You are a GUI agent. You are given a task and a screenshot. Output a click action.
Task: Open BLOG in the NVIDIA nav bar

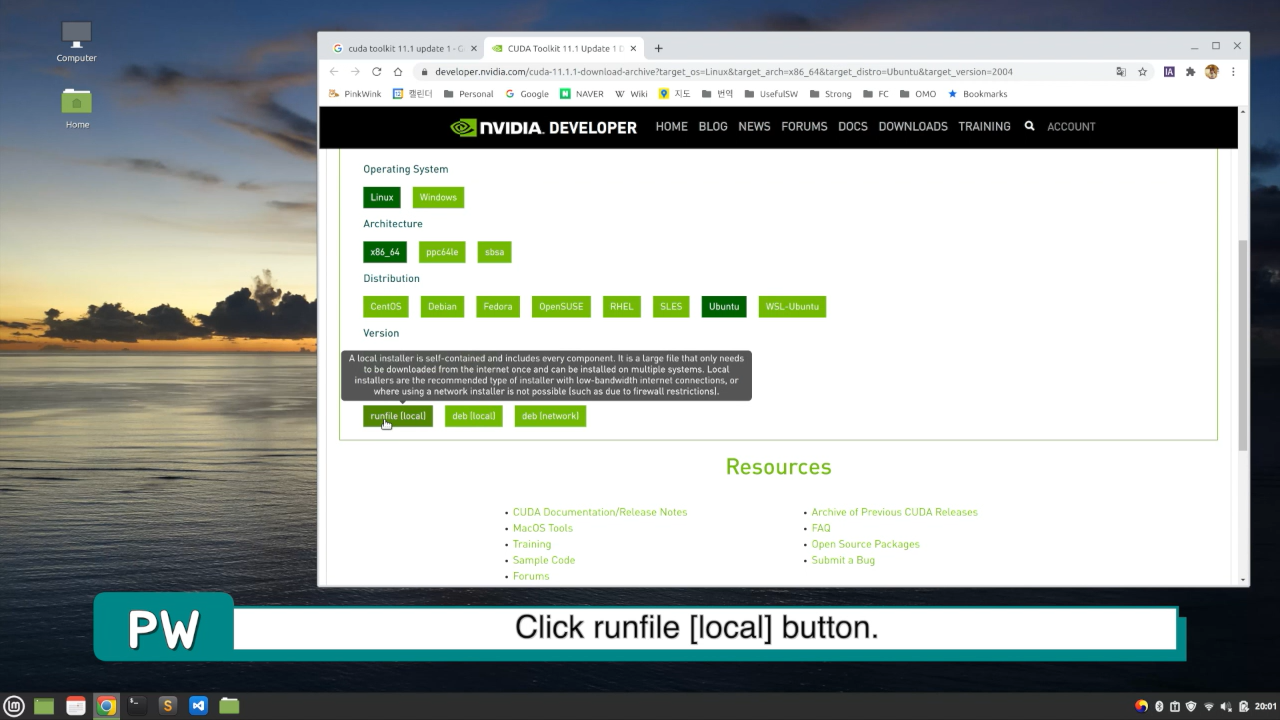pos(713,126)
